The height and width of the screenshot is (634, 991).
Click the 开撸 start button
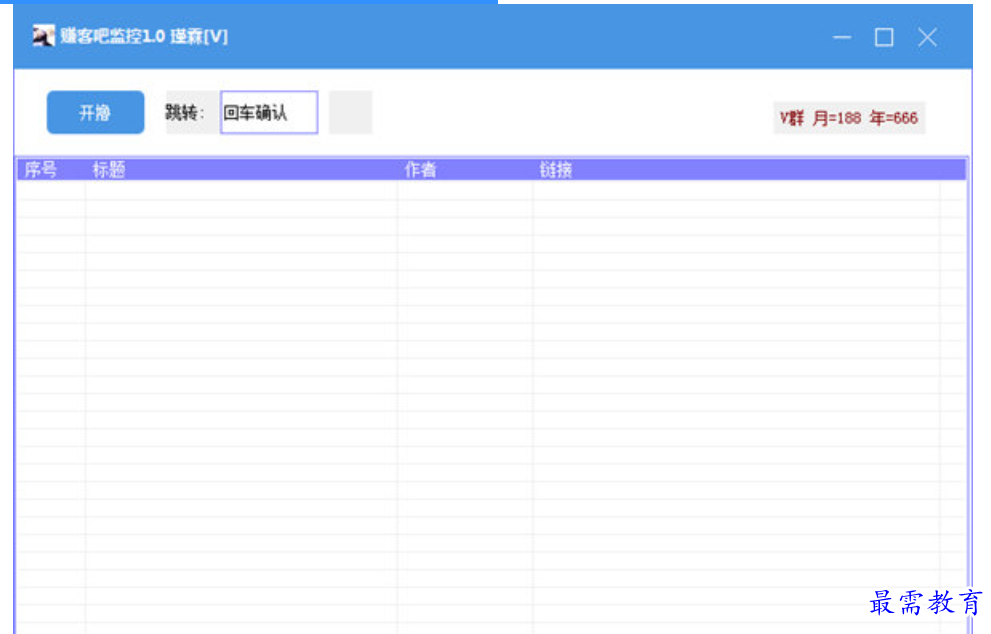[95, 113]
